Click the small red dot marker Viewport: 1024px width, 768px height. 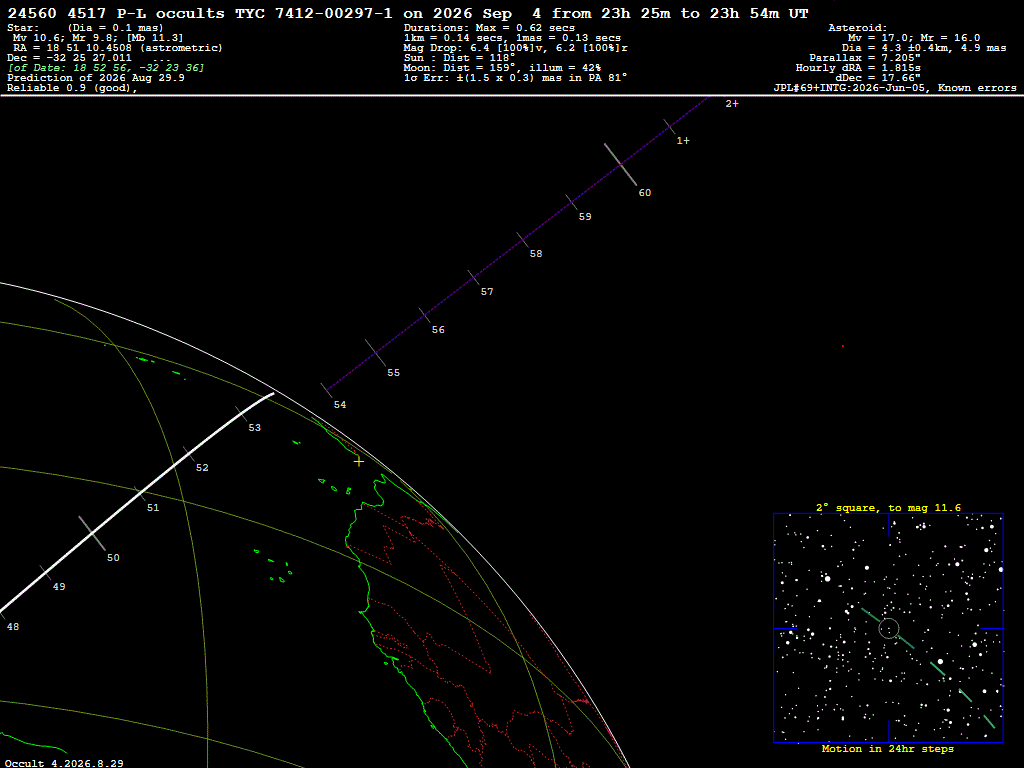click(842, 346)
